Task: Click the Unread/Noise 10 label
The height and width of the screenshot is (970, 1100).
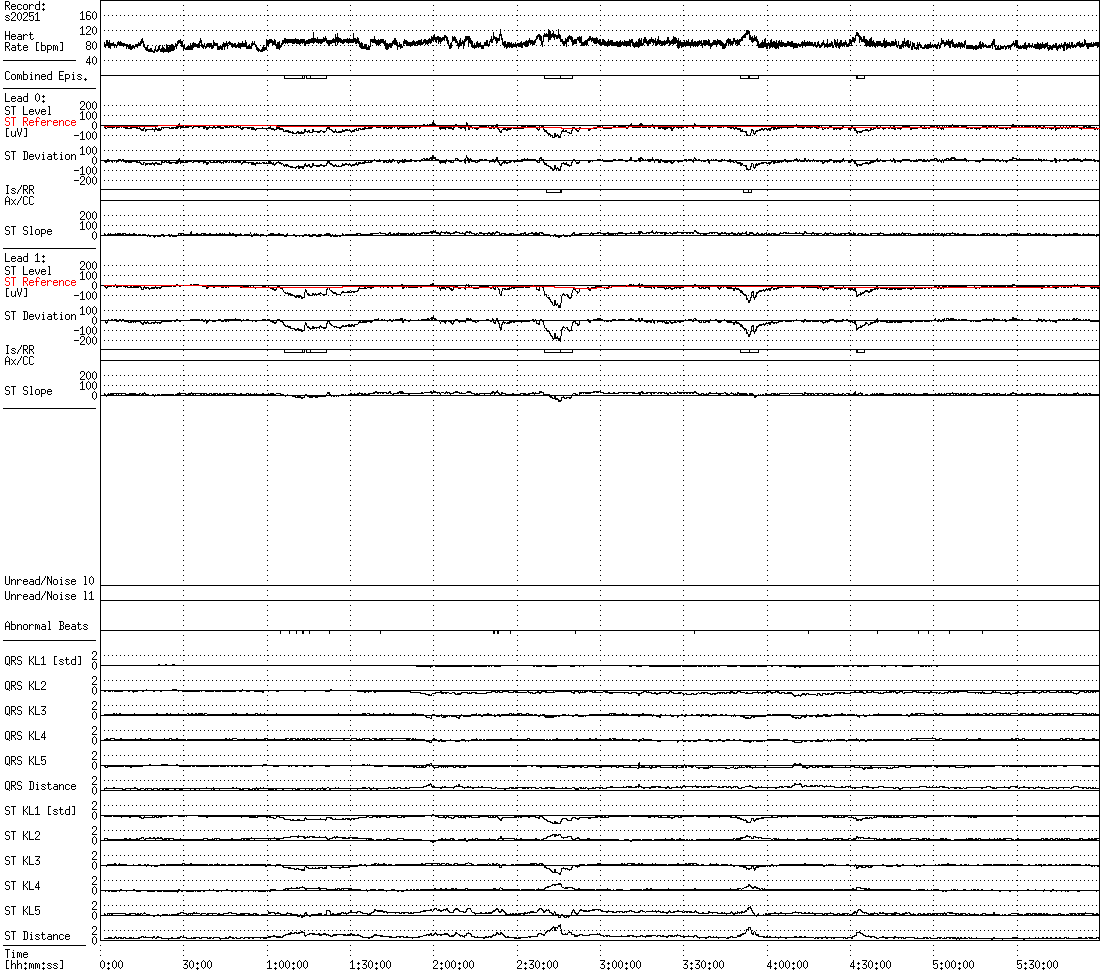Action: [x=49, y=581]
